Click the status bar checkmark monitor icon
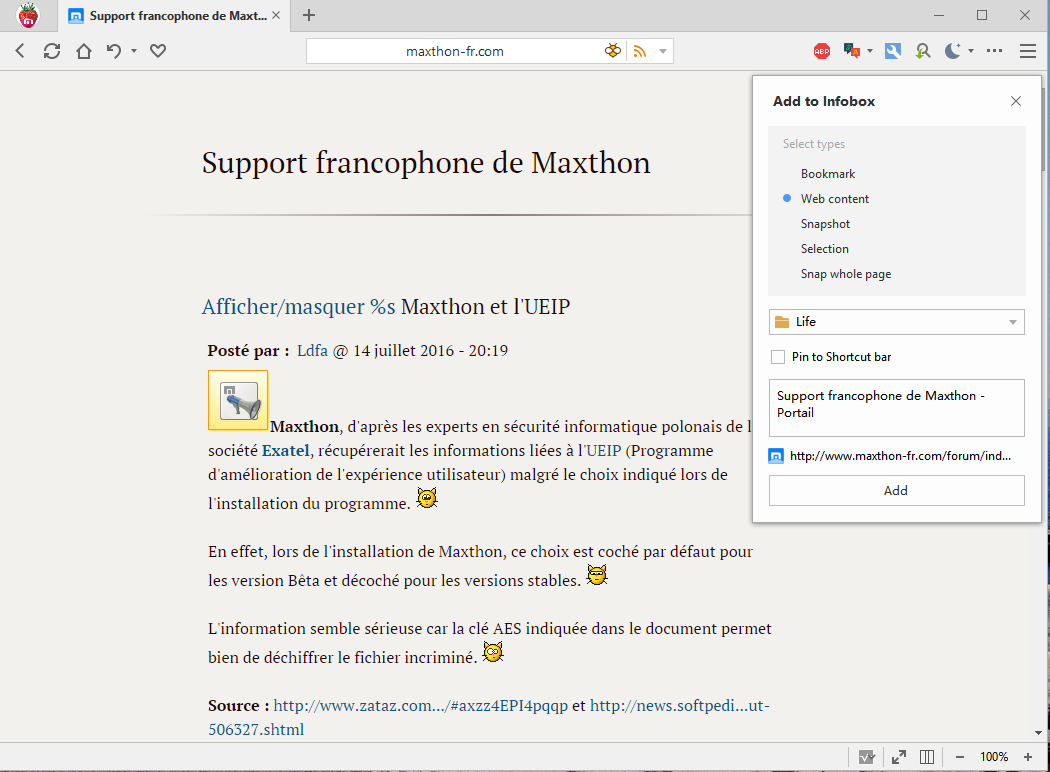This screenshot has width=1050, height=772. [867, 757]
